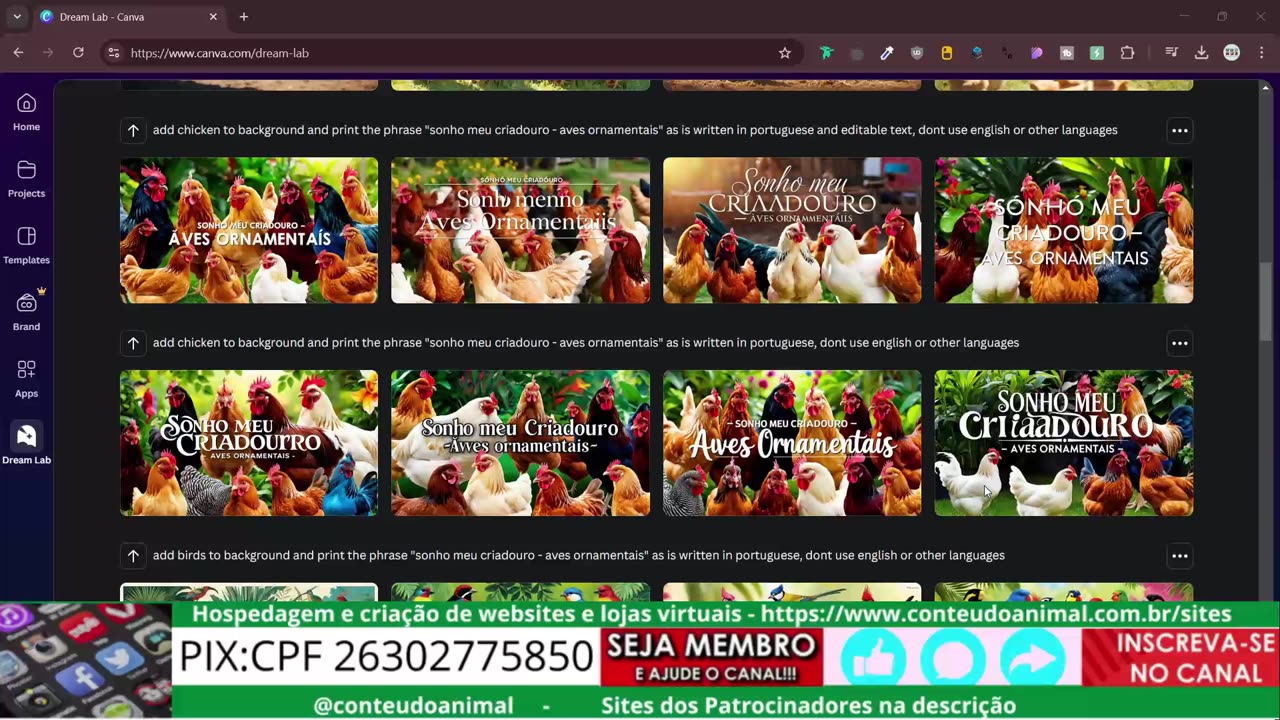1280x720 pixels.
Task: Open the Chrome extensions puzzle menu
Action: [1127, 53]
